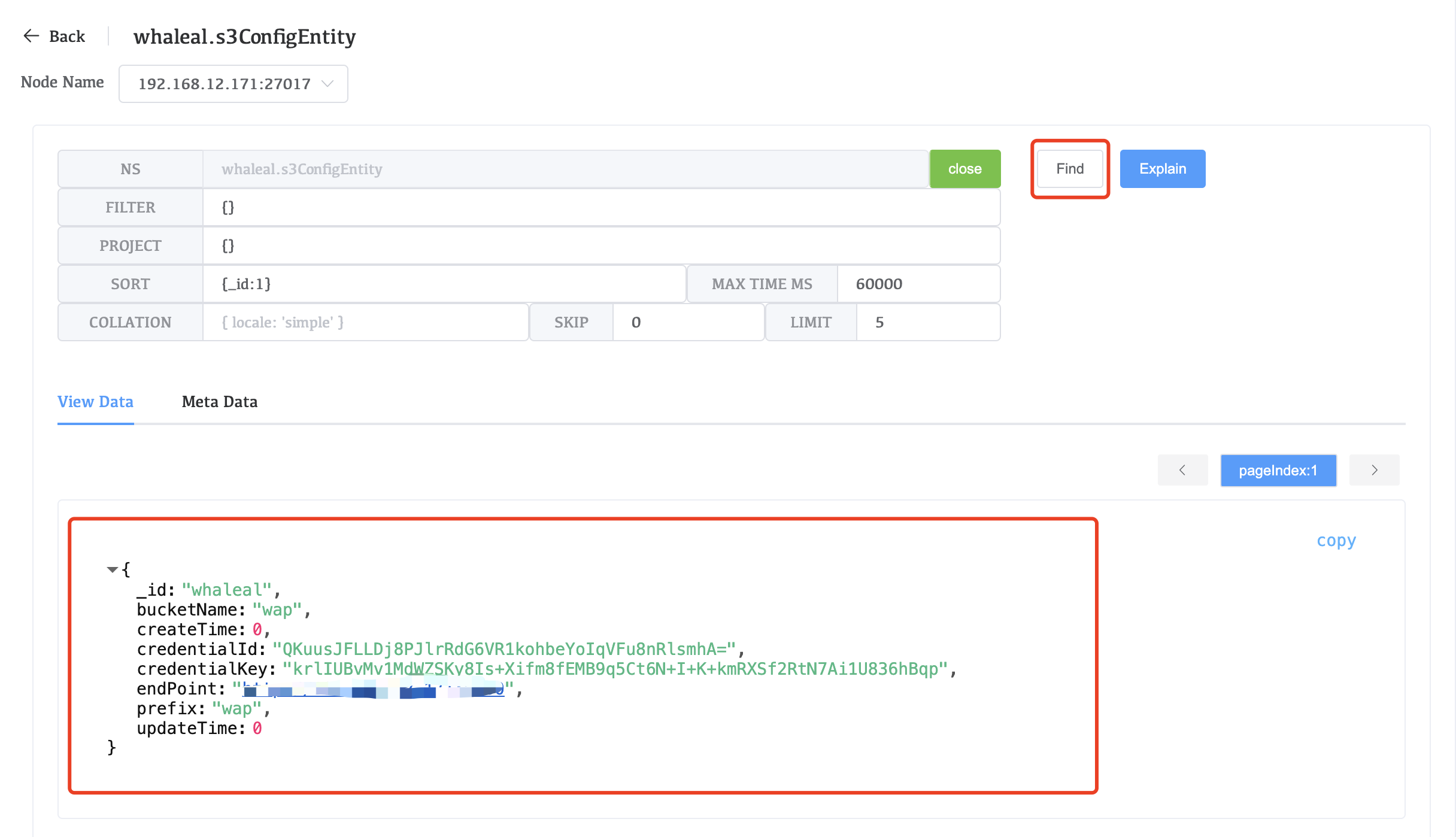Click the Back text label
The image size is (1456, 837).
pyautogui.click(x=67, y=37)
